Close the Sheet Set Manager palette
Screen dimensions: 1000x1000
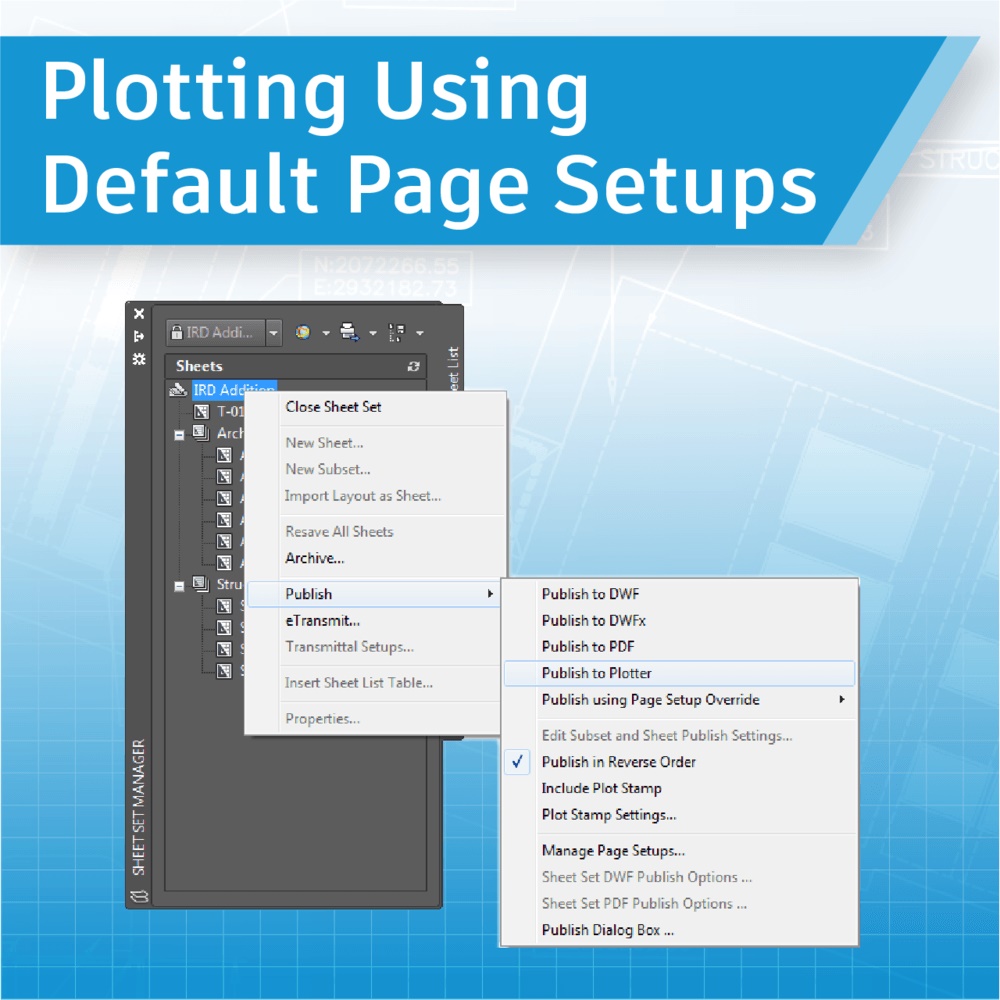click(x=139, y=314)
